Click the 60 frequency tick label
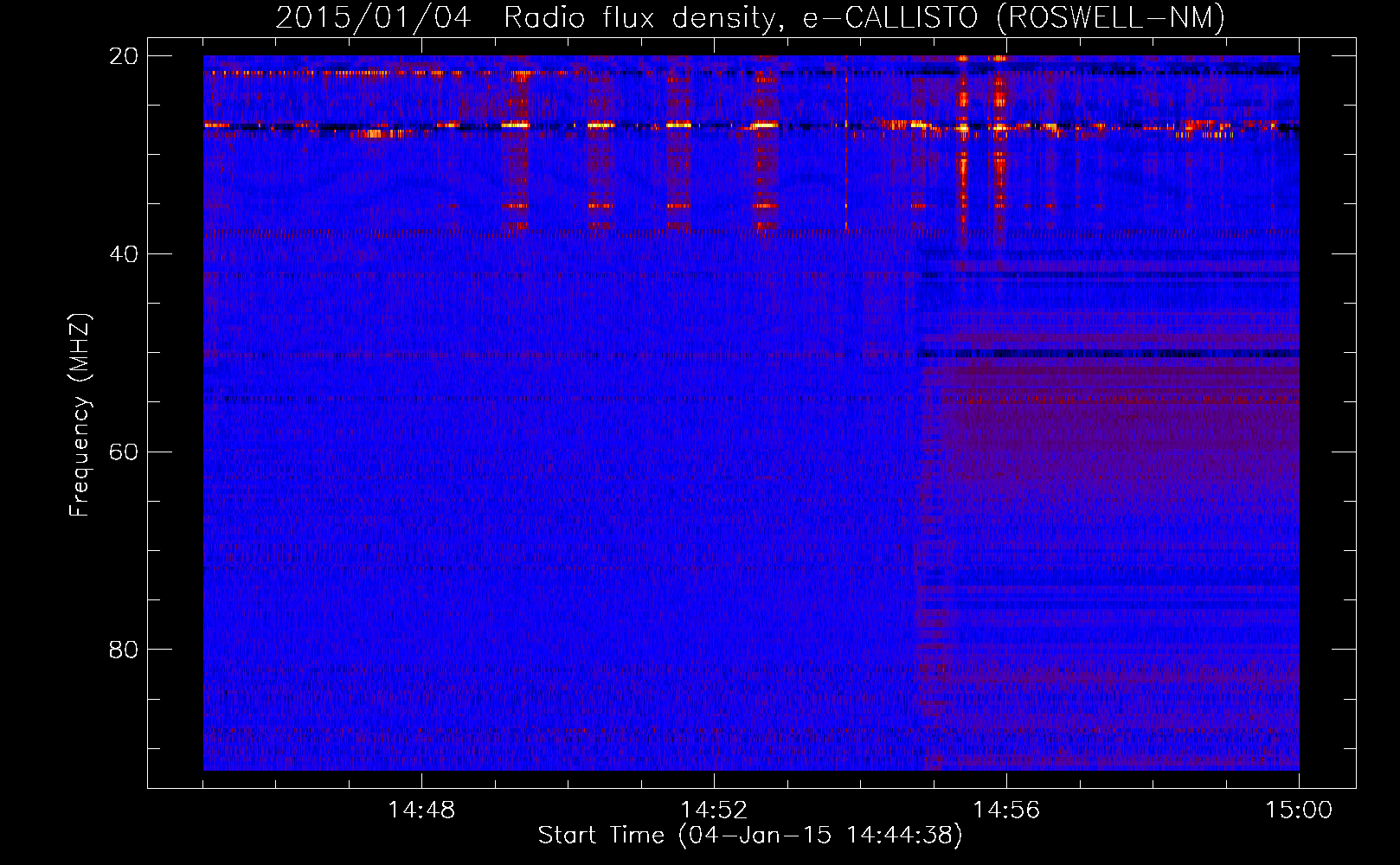Viewport: 1400px width, 865px height. coord(123,452)
